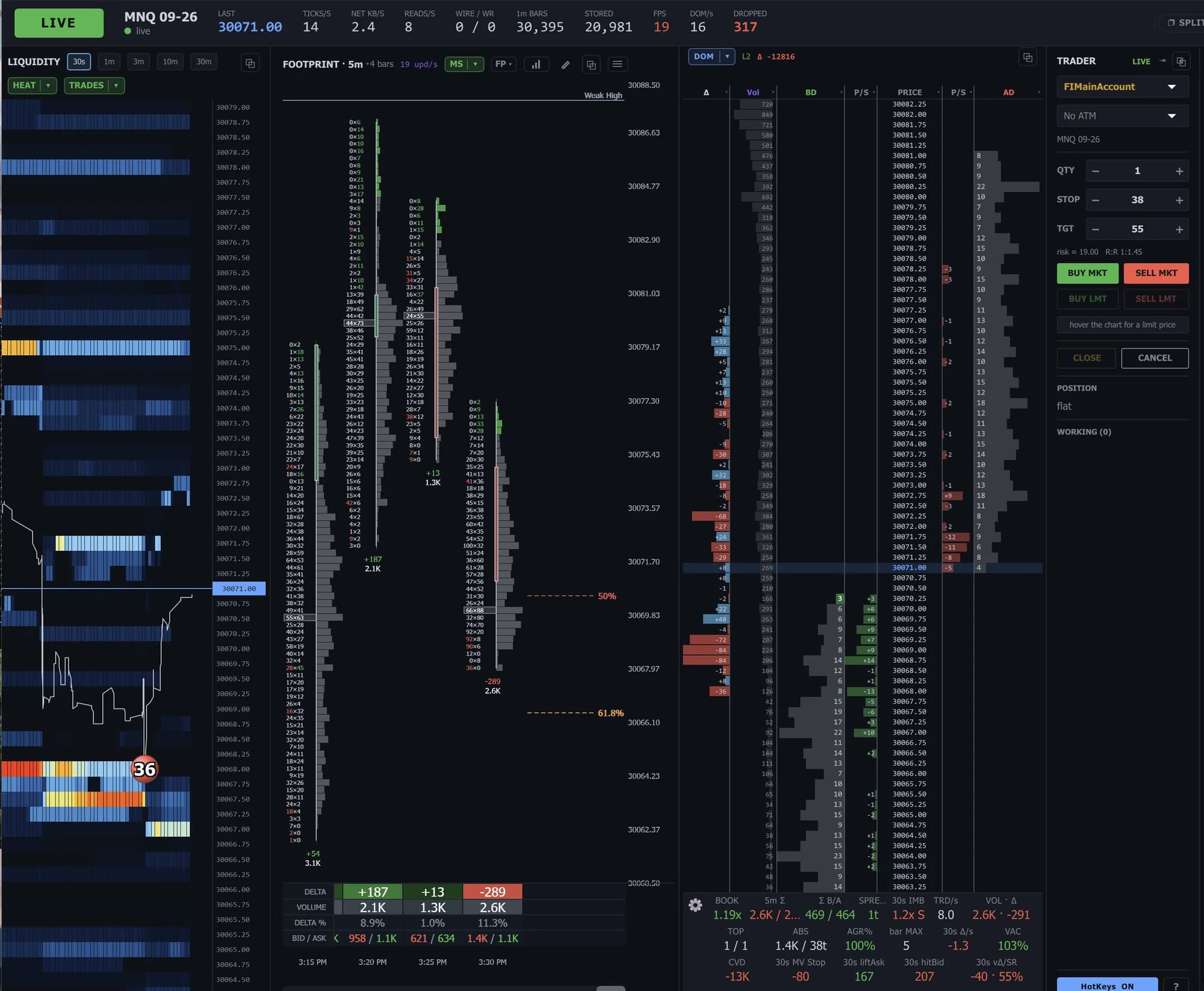This screenshot has width=1204, height=991.
Task: Decrease QTY with minus button
Action: 1096,171
